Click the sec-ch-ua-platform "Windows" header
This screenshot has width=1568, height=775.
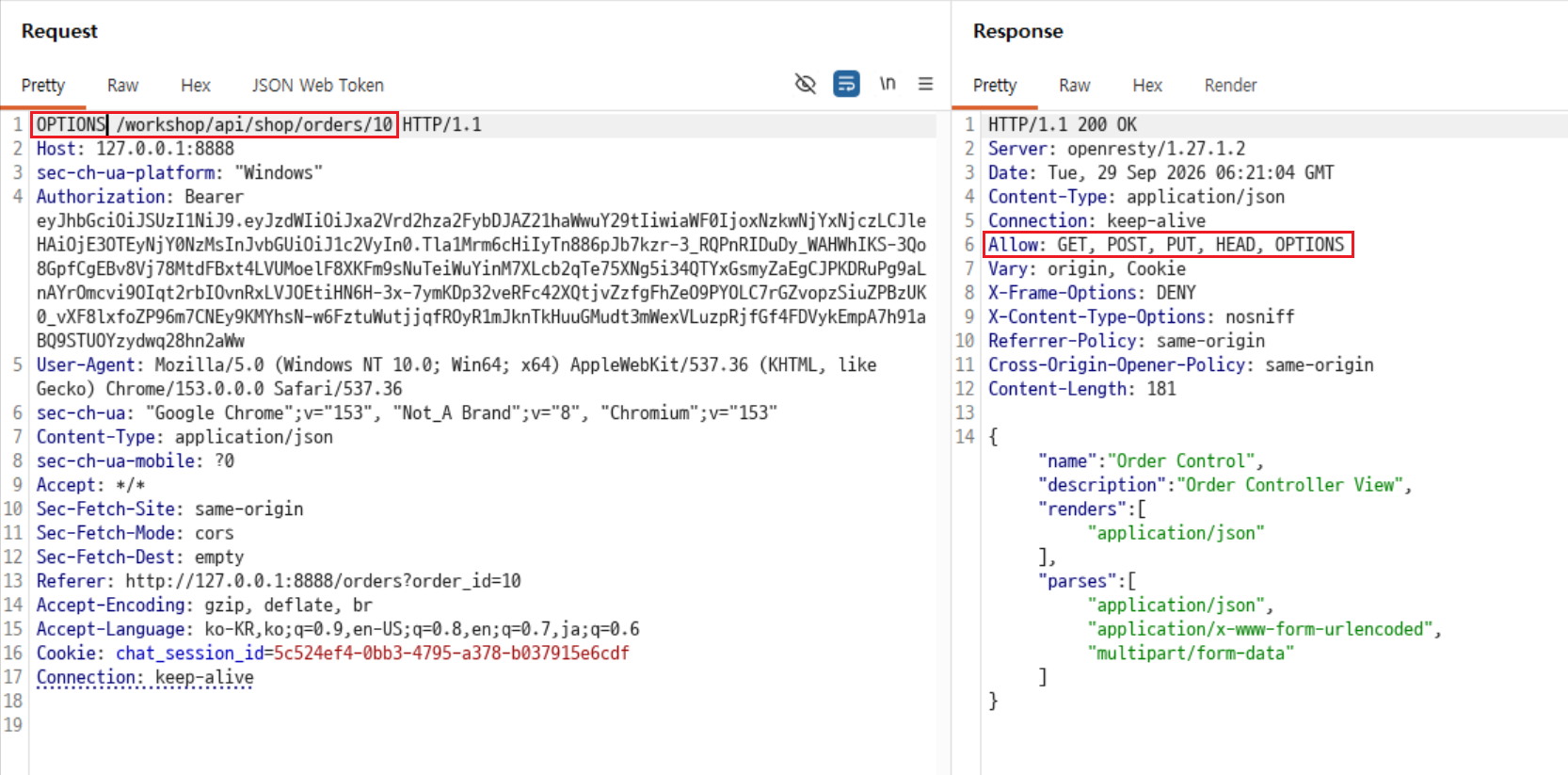[179, 173]
